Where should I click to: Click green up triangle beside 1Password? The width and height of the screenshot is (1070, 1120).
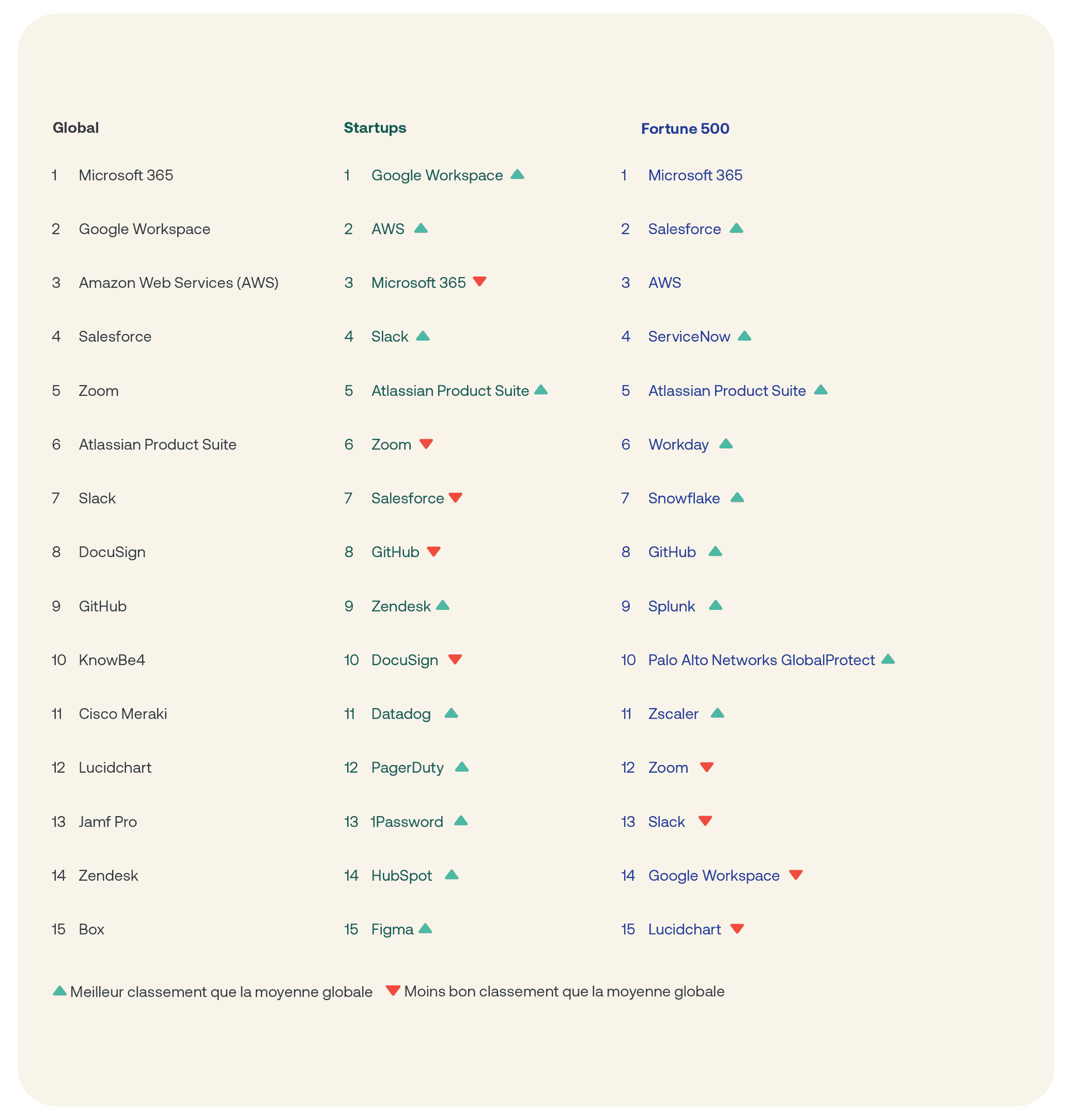point(461,821)
